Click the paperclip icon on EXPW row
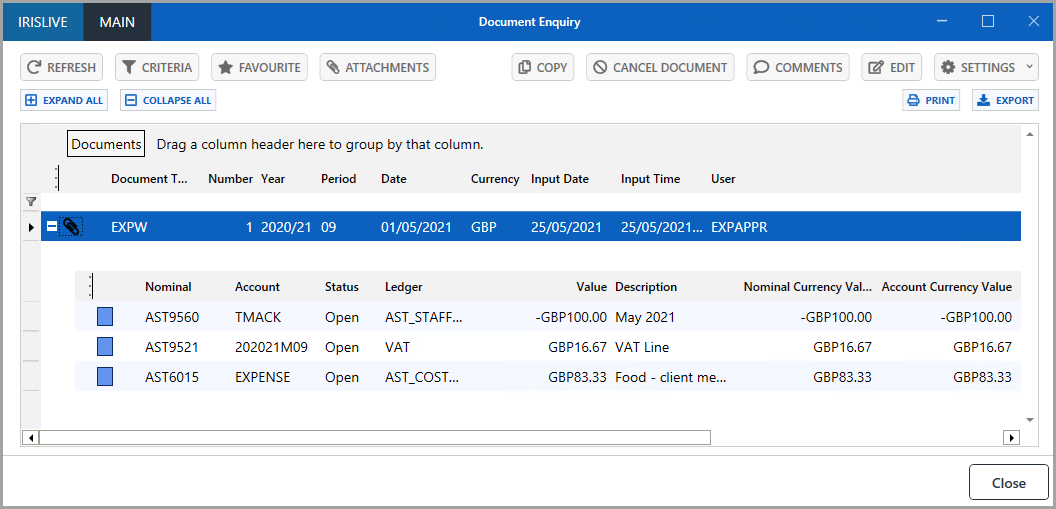 pyautogui.click(x=71, y=228)
